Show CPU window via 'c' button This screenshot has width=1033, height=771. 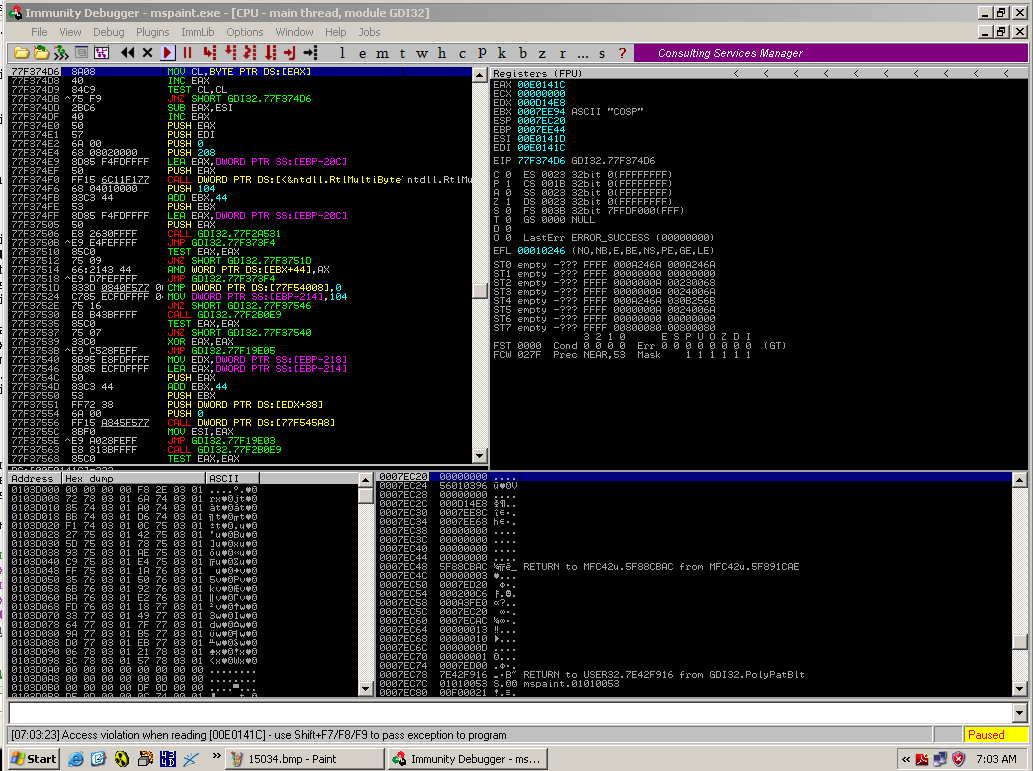pyautogui.click(x=462, y=53)
